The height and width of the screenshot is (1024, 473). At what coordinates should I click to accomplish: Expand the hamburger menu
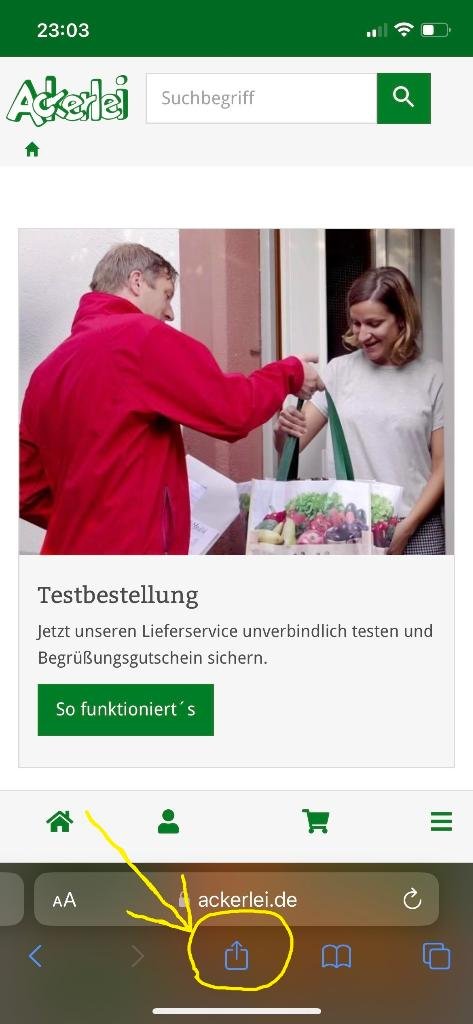442,821
